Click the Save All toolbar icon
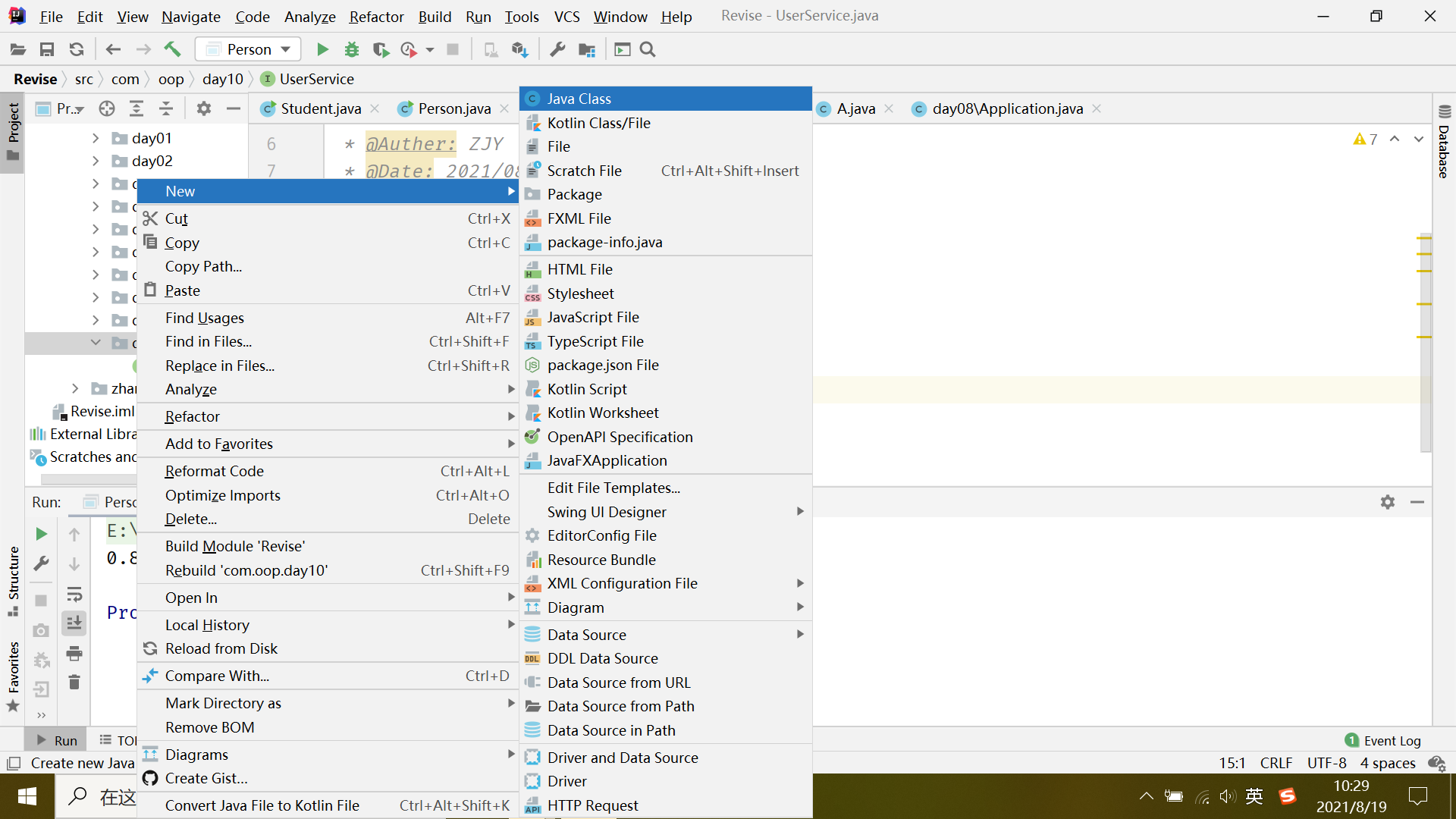 coord(47,49)
